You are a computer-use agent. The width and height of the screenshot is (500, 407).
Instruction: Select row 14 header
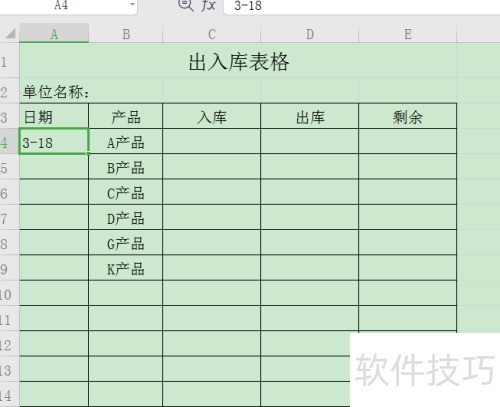pyautogui.click(x=9, y=395)
